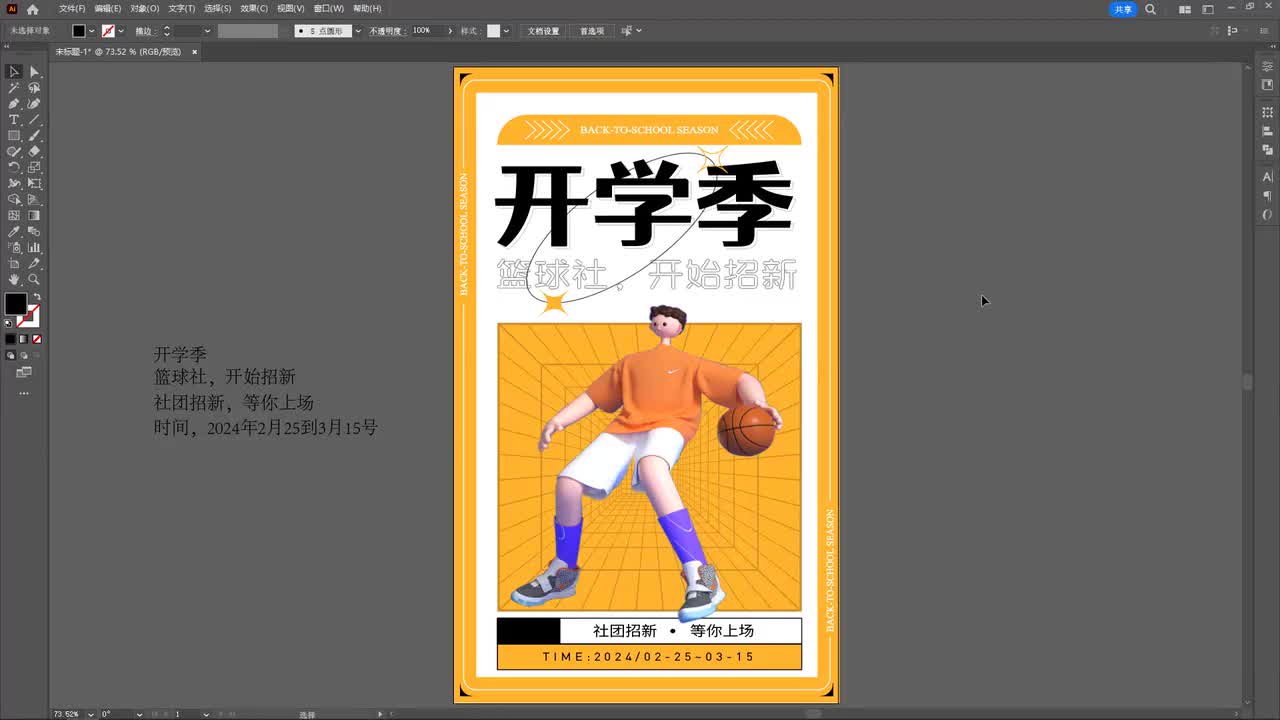
Task: Click the 首选项 button
Action: pyautogui.click(x=592, y=31)
